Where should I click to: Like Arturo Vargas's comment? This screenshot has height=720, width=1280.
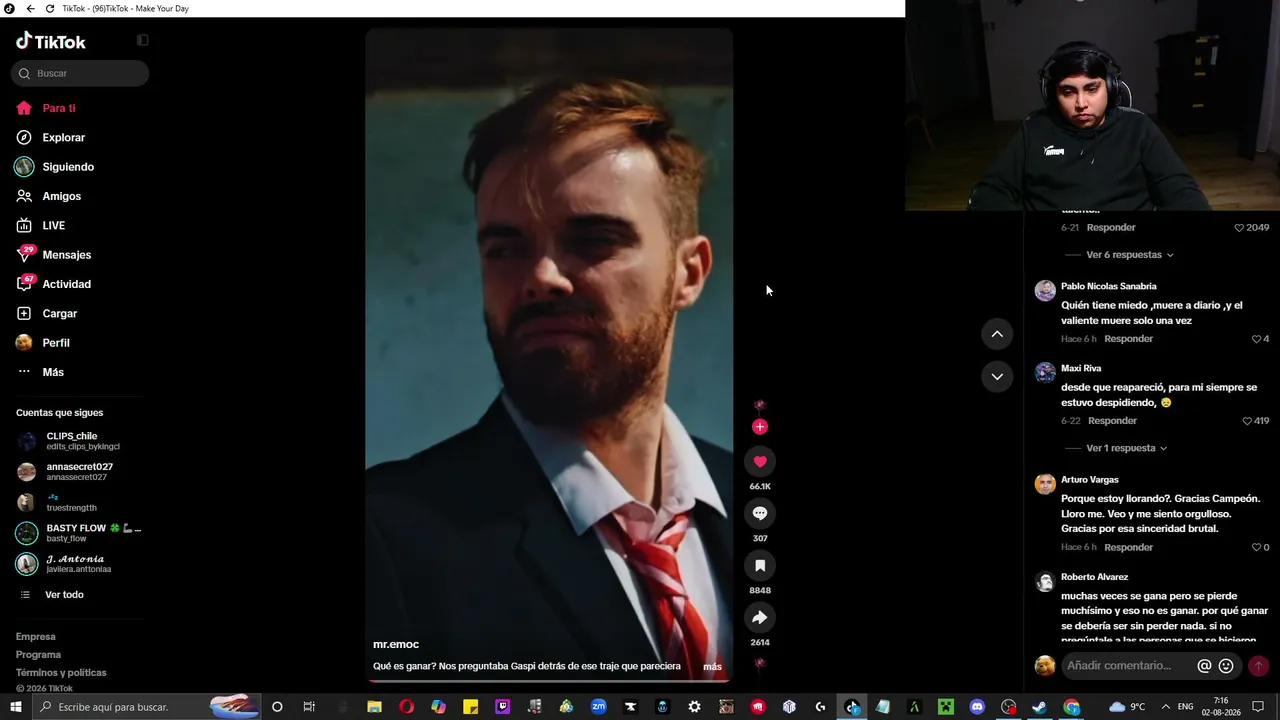(x=1257, y=547)
